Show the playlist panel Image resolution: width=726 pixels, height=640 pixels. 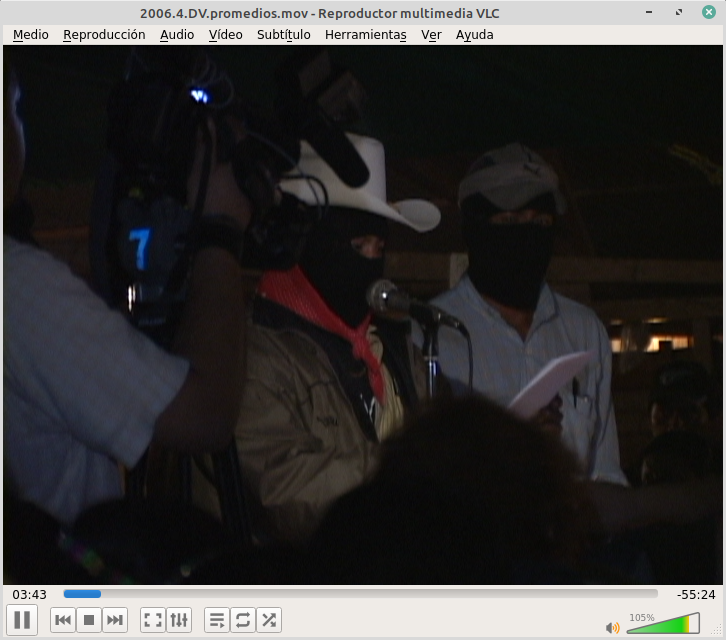217,621
